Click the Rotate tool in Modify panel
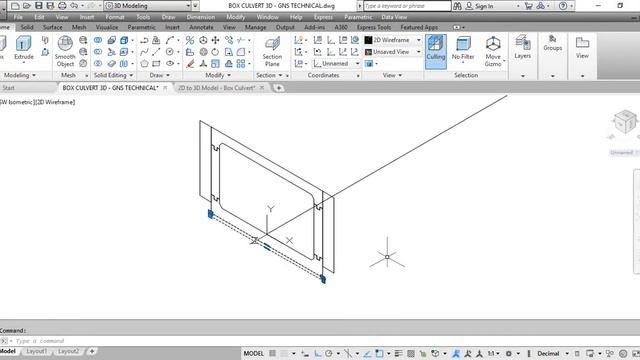Viewport: 640px width, 360px height. (x=216, y=52)
